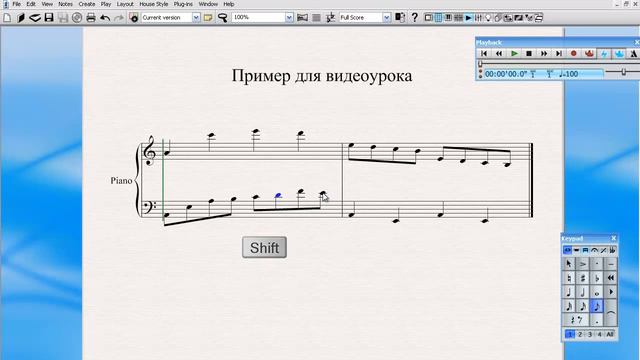640x360 pixels.
Task: Start playback with the green play button
Action: pos(514,53)
